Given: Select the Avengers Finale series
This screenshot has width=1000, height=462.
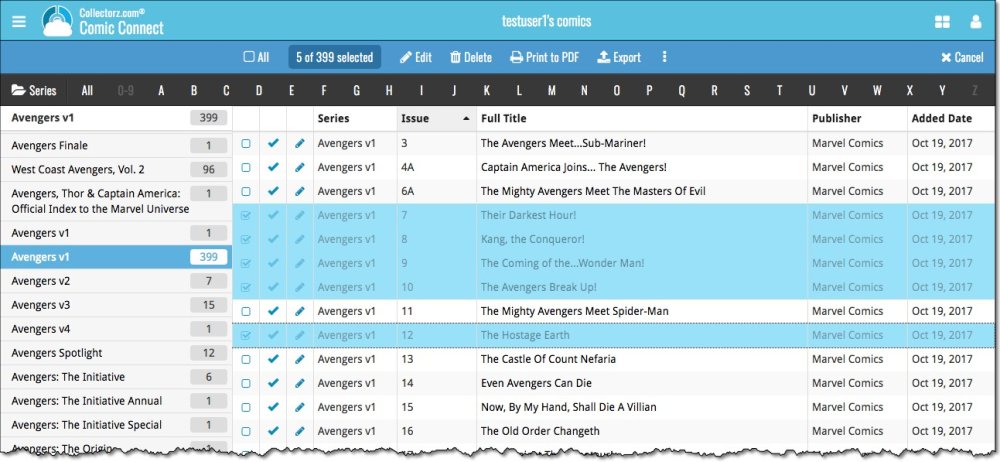Looking at the screenshot, I should (x=115, y=145).
